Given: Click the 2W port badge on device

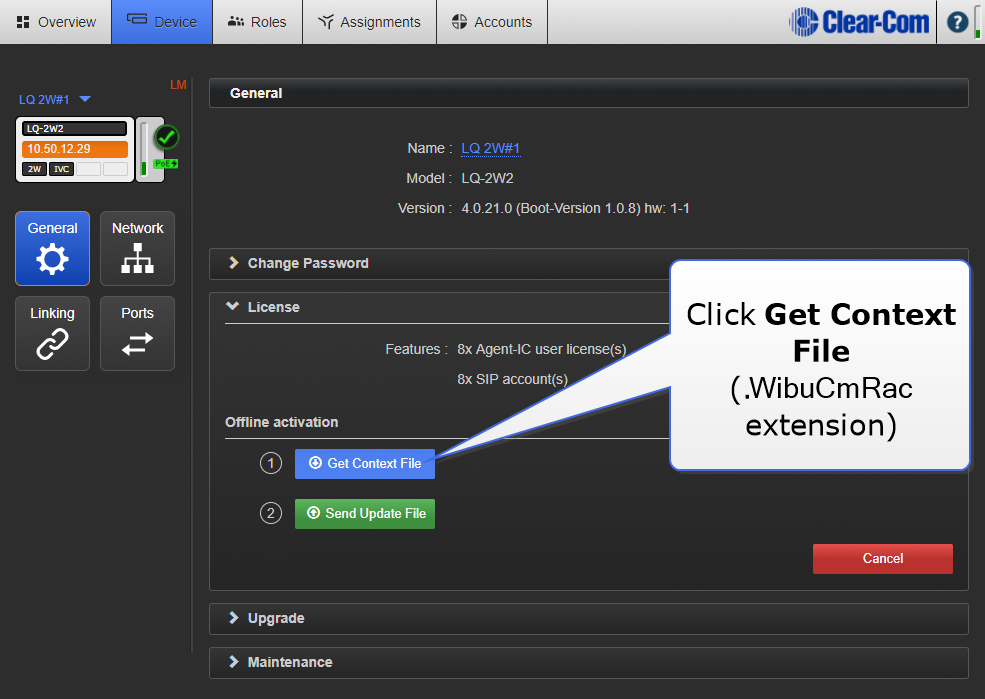Looking at the screenshot, I should point(34,169).
